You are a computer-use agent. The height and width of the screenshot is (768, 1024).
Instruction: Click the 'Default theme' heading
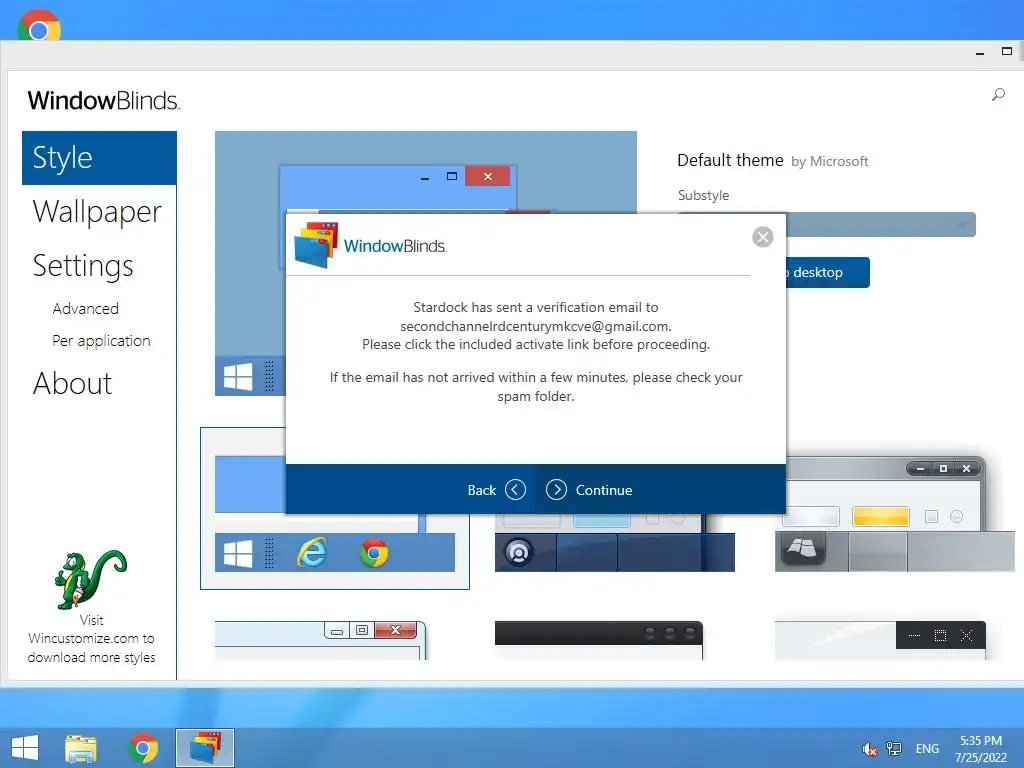(x=730, y=160)
